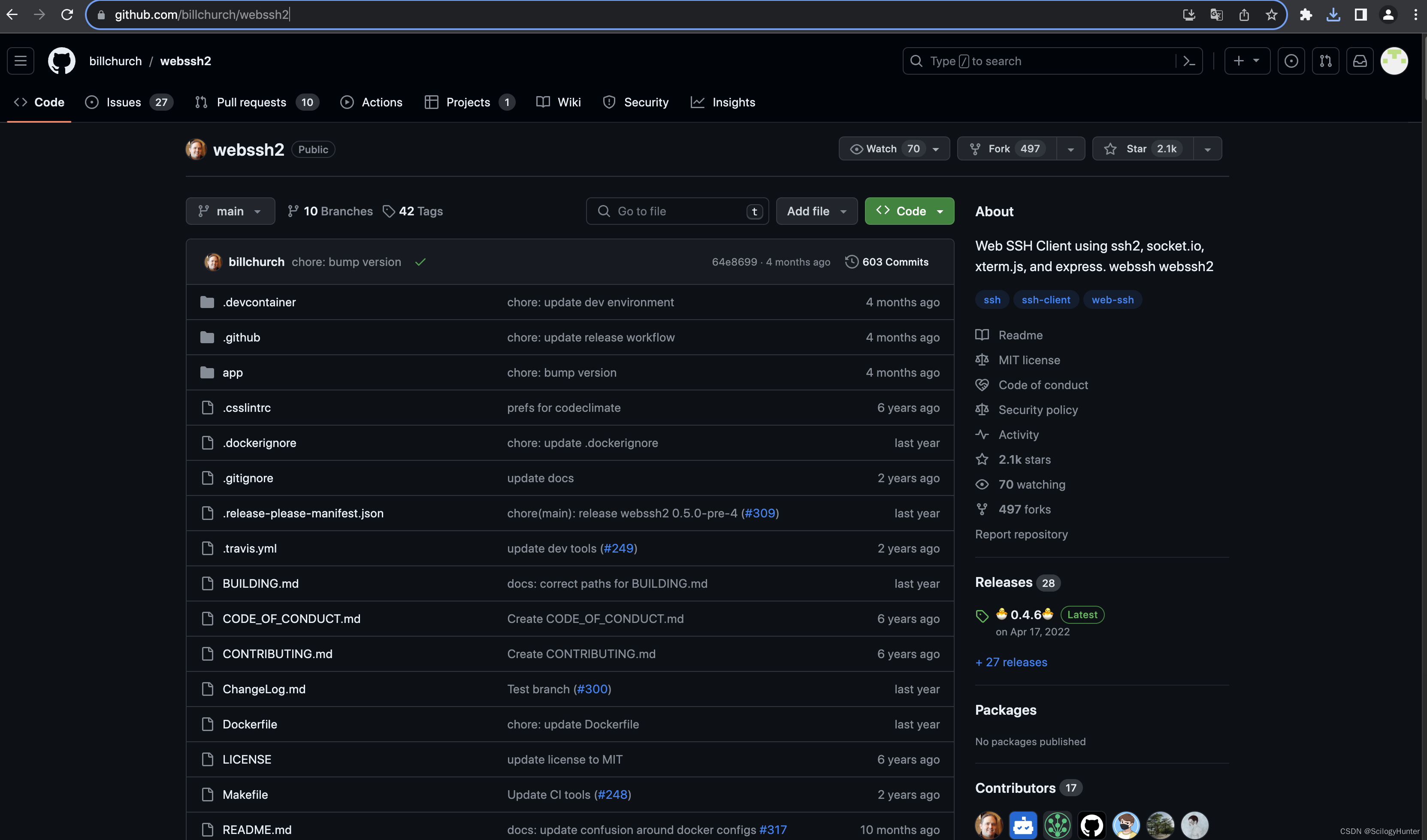Open the + 27 releases link
The width and height of the screenshot is (1427, 840).
click(x=1011, y=662)
